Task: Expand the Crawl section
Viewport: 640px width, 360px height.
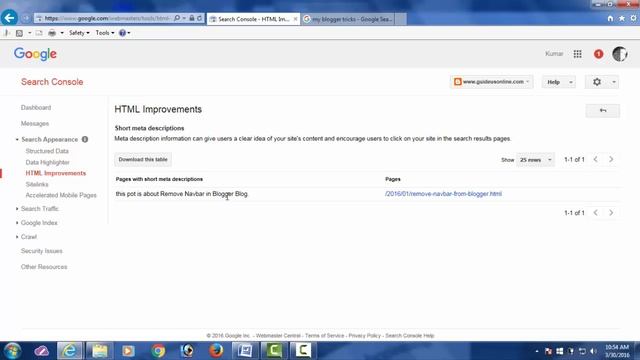Action: (x=29, y=237)
